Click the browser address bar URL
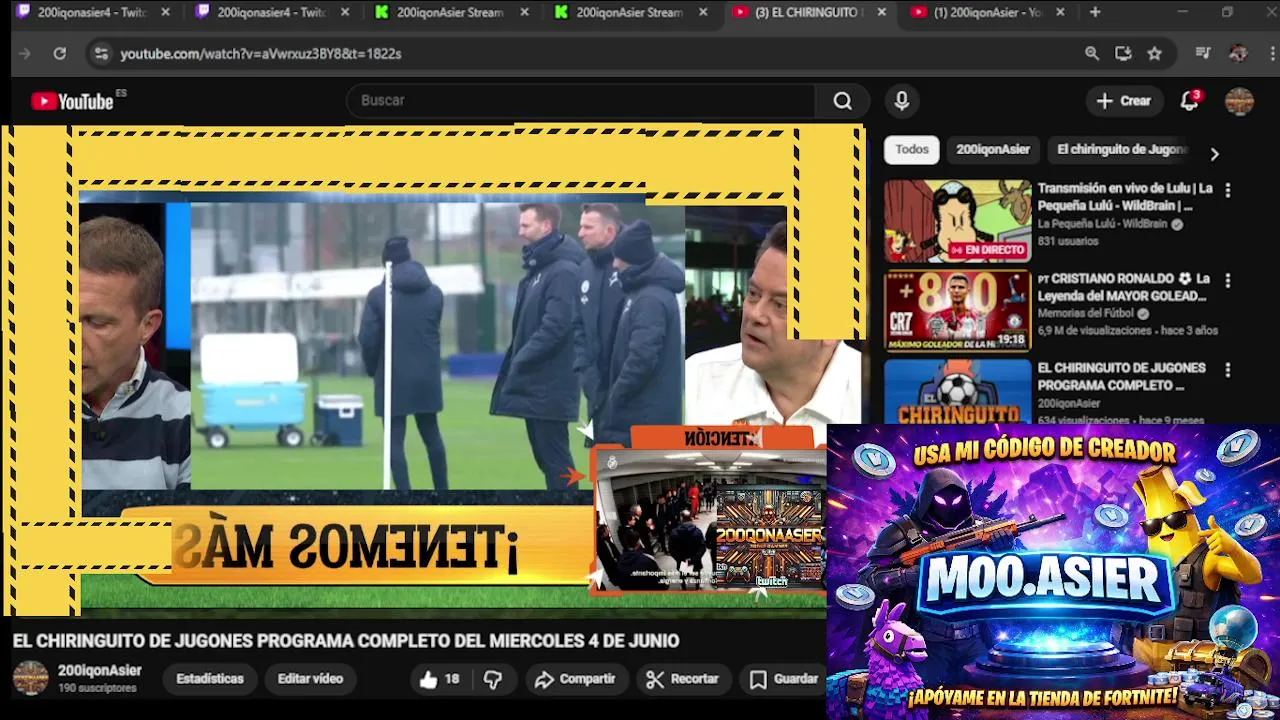The width and height of the screenshot is (1280, 720). (x=261, y=54)
